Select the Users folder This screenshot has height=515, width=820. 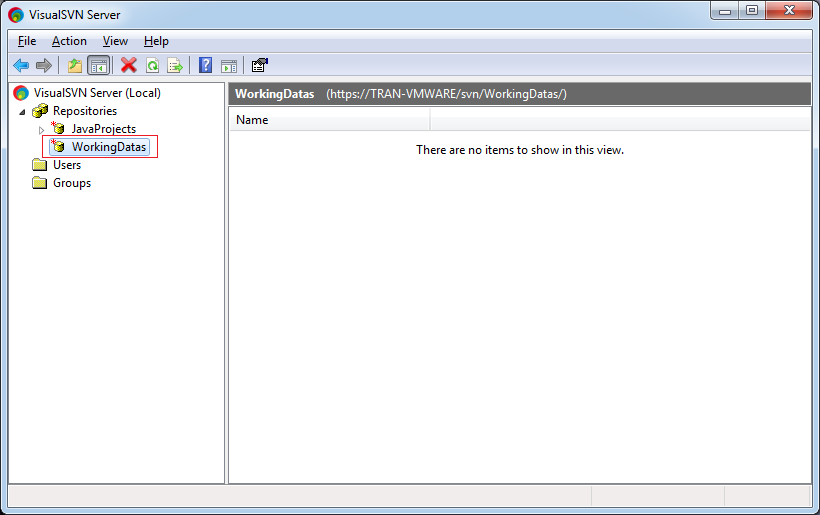[x=67, y=165]
